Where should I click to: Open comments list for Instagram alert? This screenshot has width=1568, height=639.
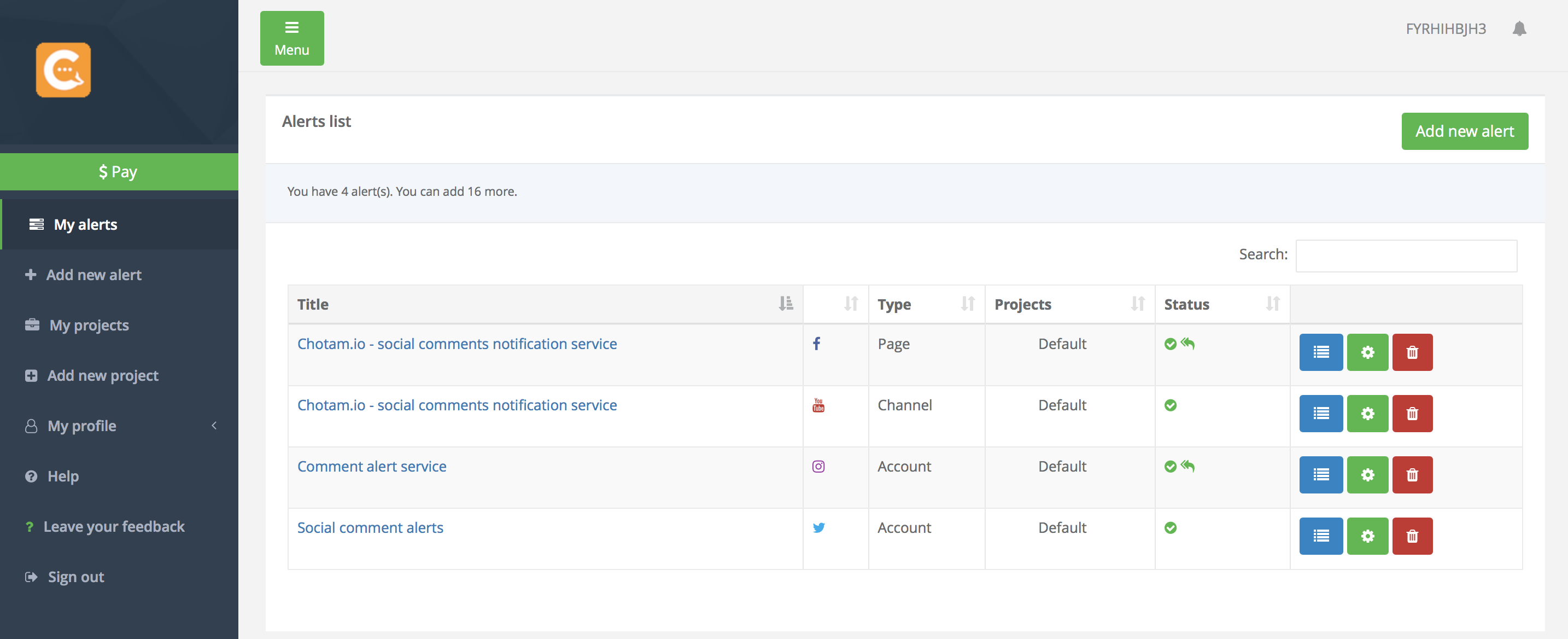point(1320,474)
